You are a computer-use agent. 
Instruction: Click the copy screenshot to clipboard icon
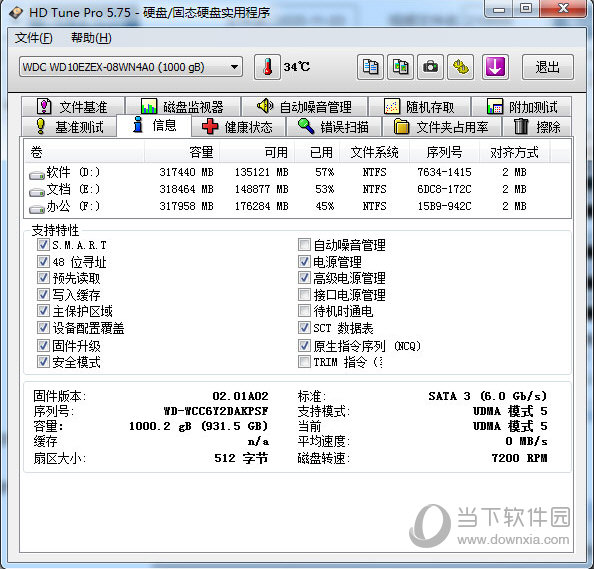400,67
